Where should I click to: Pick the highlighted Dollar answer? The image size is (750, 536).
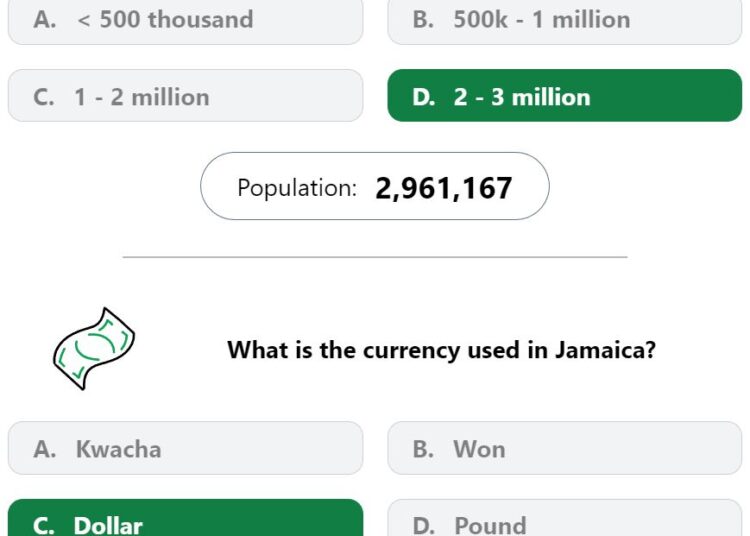click(x=186, y=518)
